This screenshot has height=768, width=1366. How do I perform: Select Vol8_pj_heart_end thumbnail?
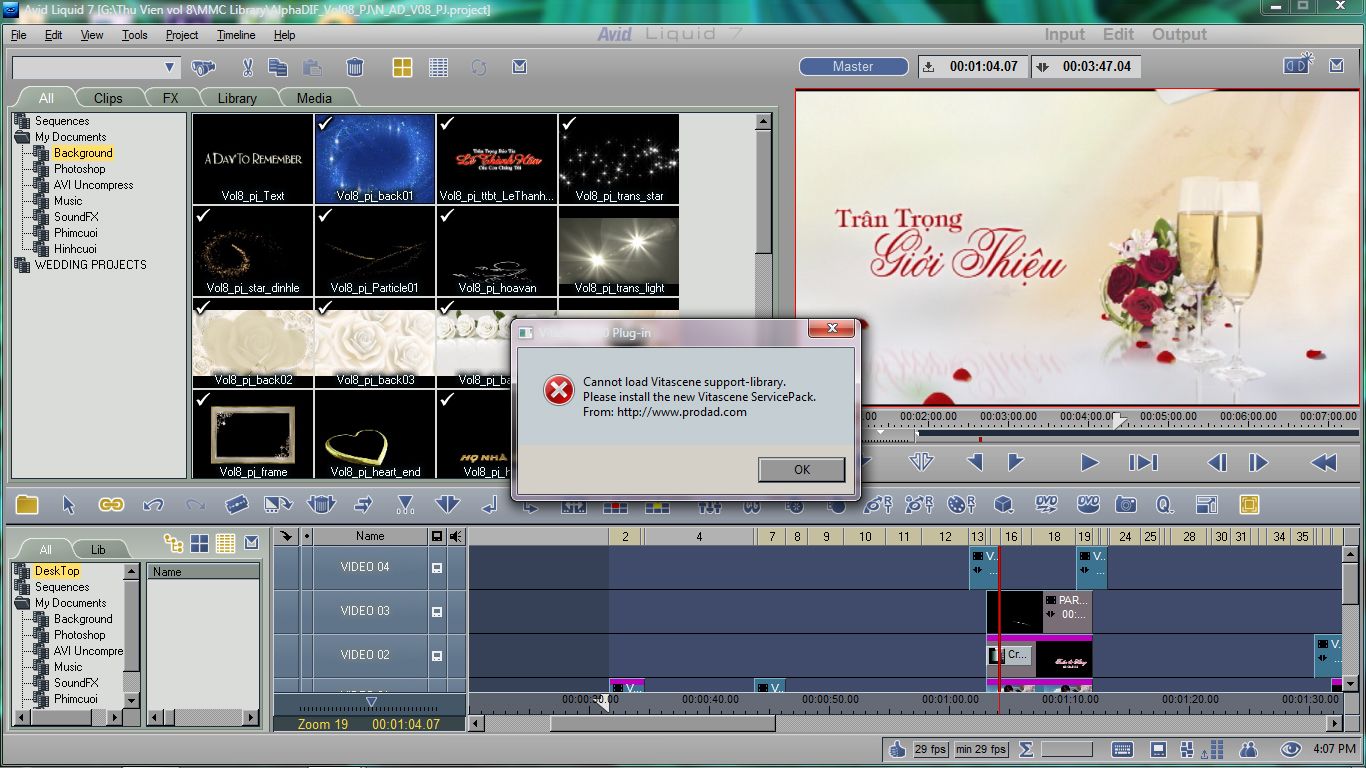coord(375,435)
